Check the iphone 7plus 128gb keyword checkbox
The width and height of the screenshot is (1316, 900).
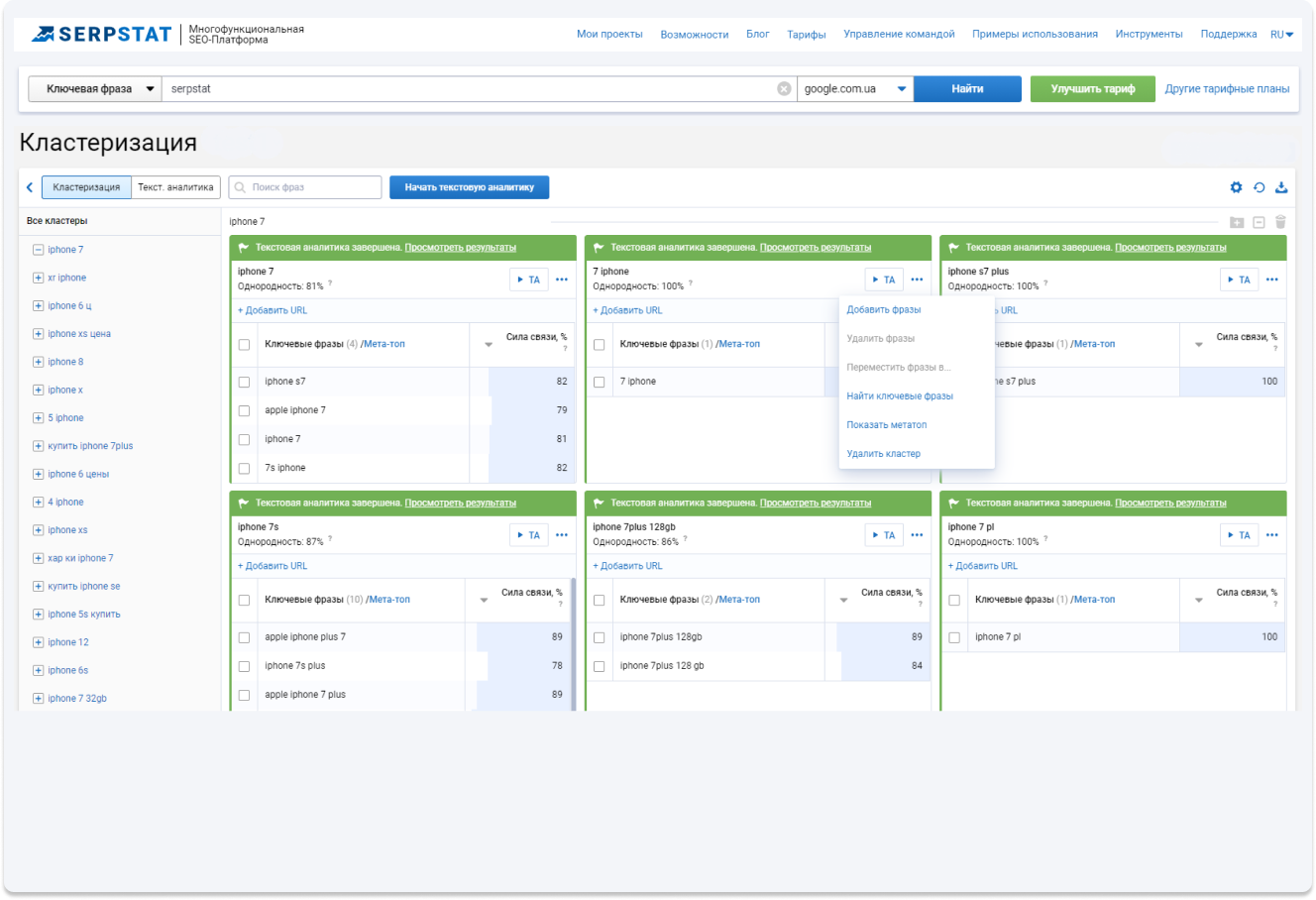coord(599,637)
